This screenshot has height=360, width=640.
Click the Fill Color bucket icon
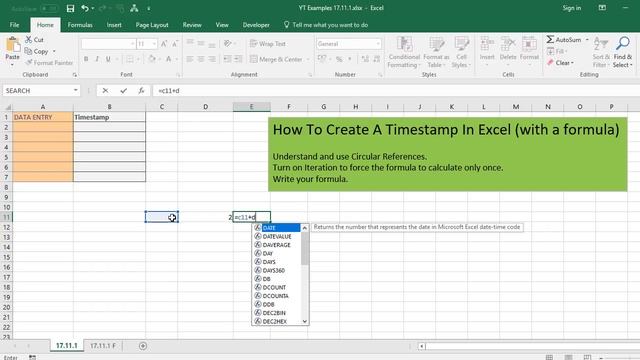click(x=152, y=59)
